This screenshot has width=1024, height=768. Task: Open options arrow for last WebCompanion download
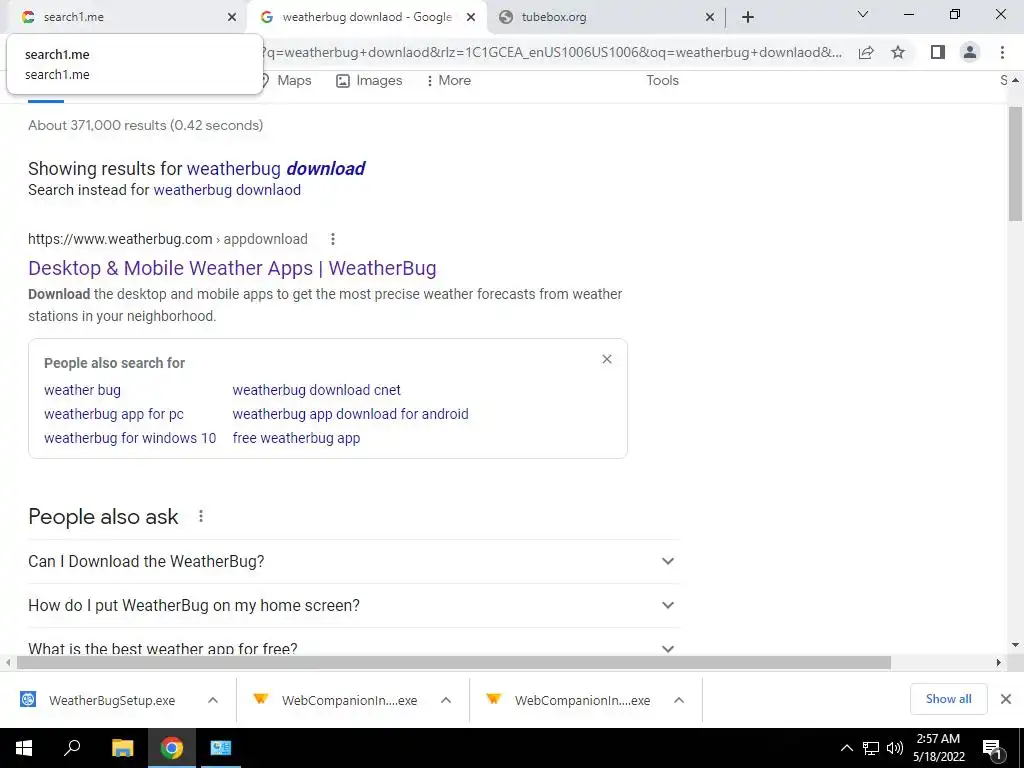[x=679, y=700]
